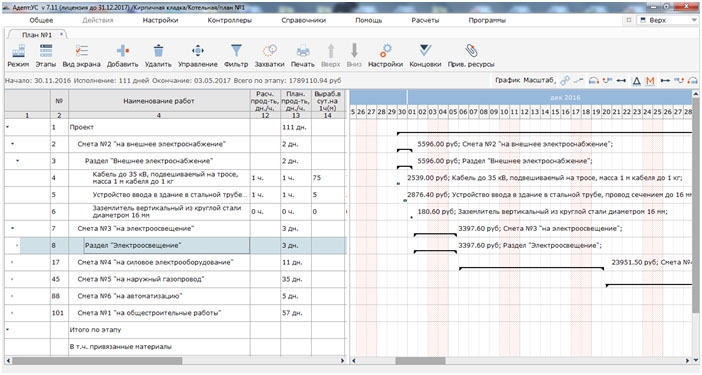Expand row 88 Смета №6 node
This screenshot has height=375, width=702.
(x=12, y=296)
